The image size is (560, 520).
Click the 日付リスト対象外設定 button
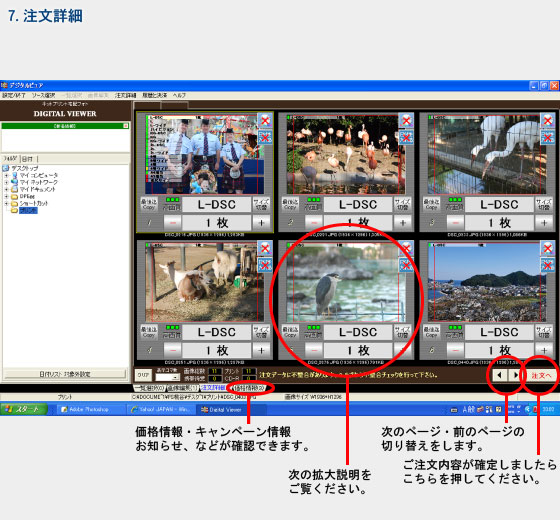65,374
